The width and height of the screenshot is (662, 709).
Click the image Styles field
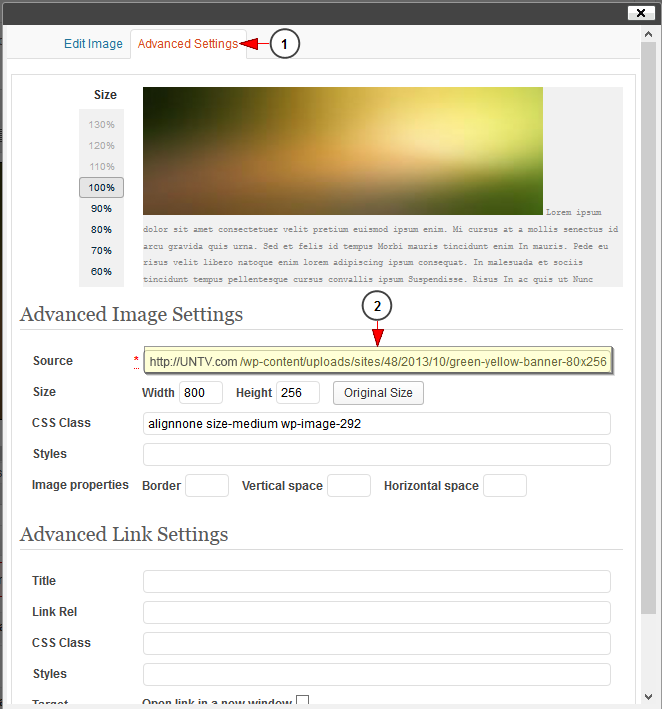click(377, 454)
